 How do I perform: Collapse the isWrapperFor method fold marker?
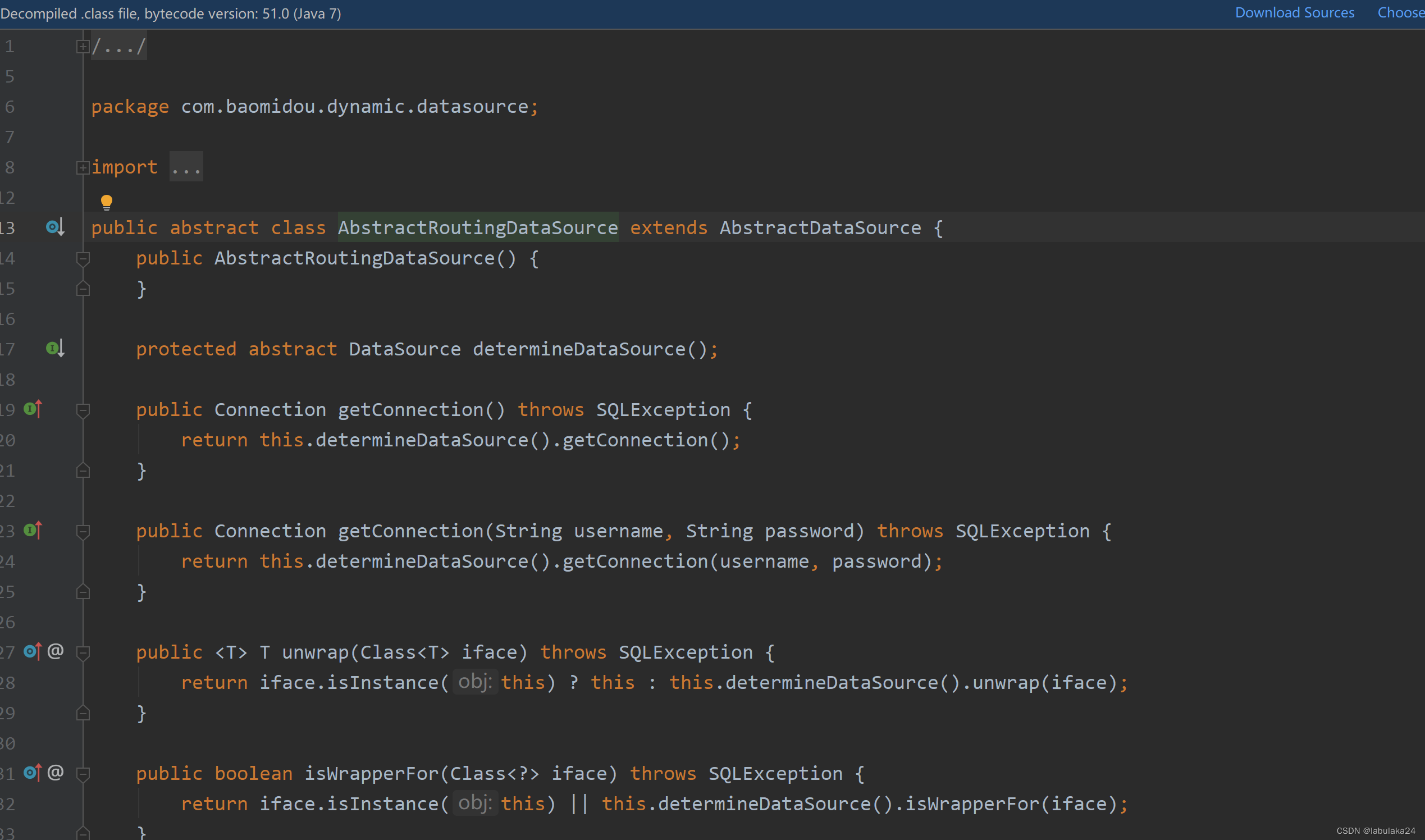tap(83, 774)
